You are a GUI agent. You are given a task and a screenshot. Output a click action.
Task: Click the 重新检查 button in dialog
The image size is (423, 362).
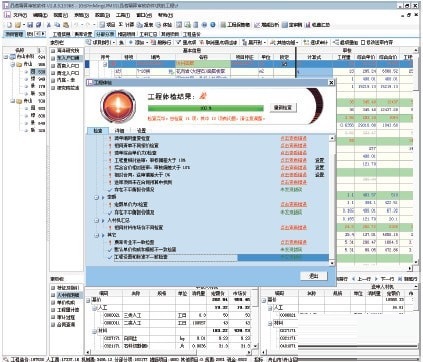pos(283,108)
